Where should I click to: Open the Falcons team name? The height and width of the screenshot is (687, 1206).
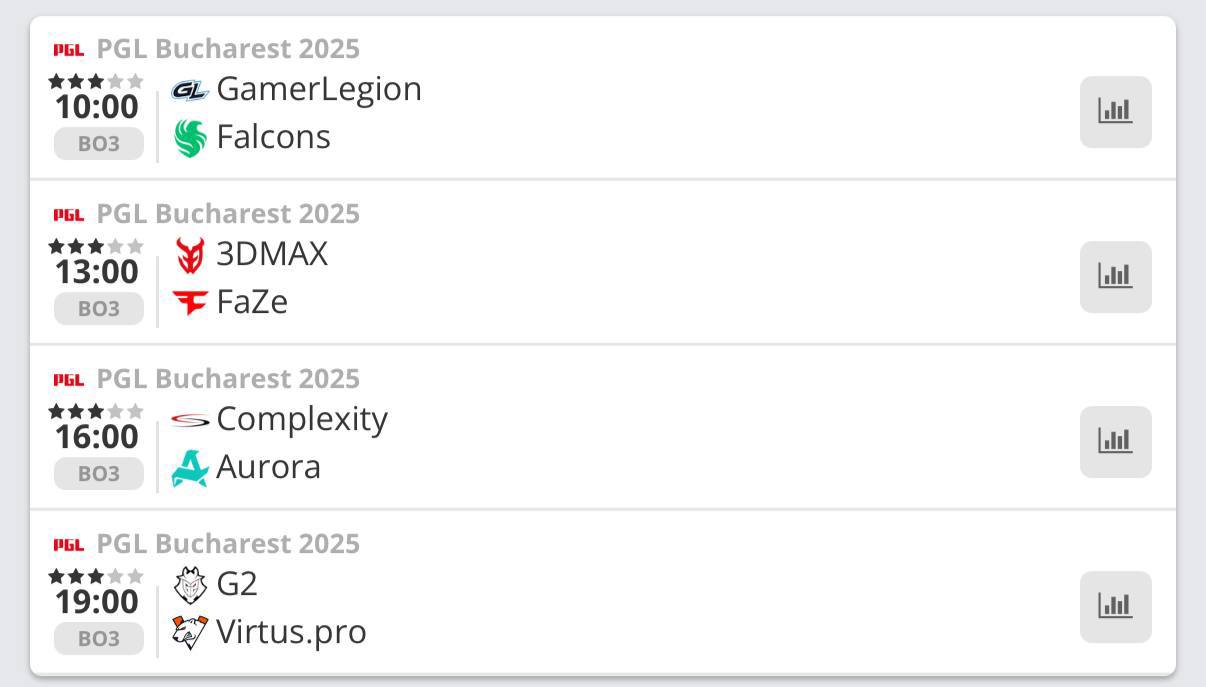click(x=273, y=137)
